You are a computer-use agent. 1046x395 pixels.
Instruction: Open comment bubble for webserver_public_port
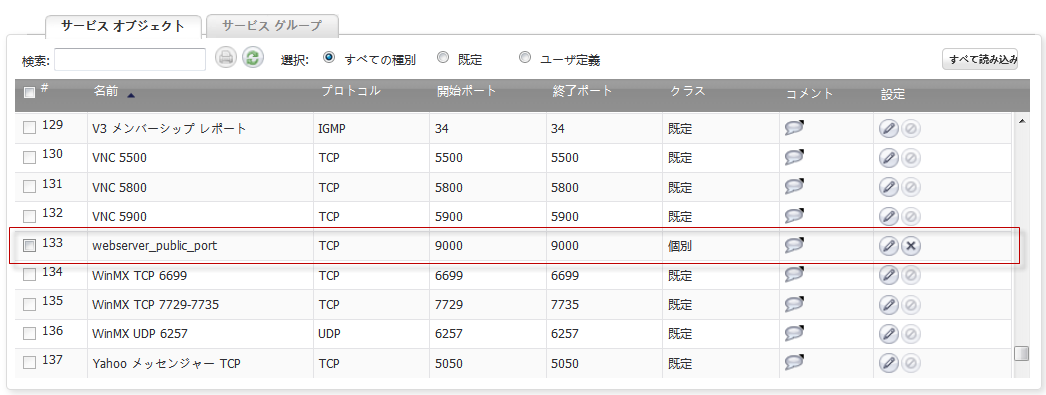click(x=794, y=246)
